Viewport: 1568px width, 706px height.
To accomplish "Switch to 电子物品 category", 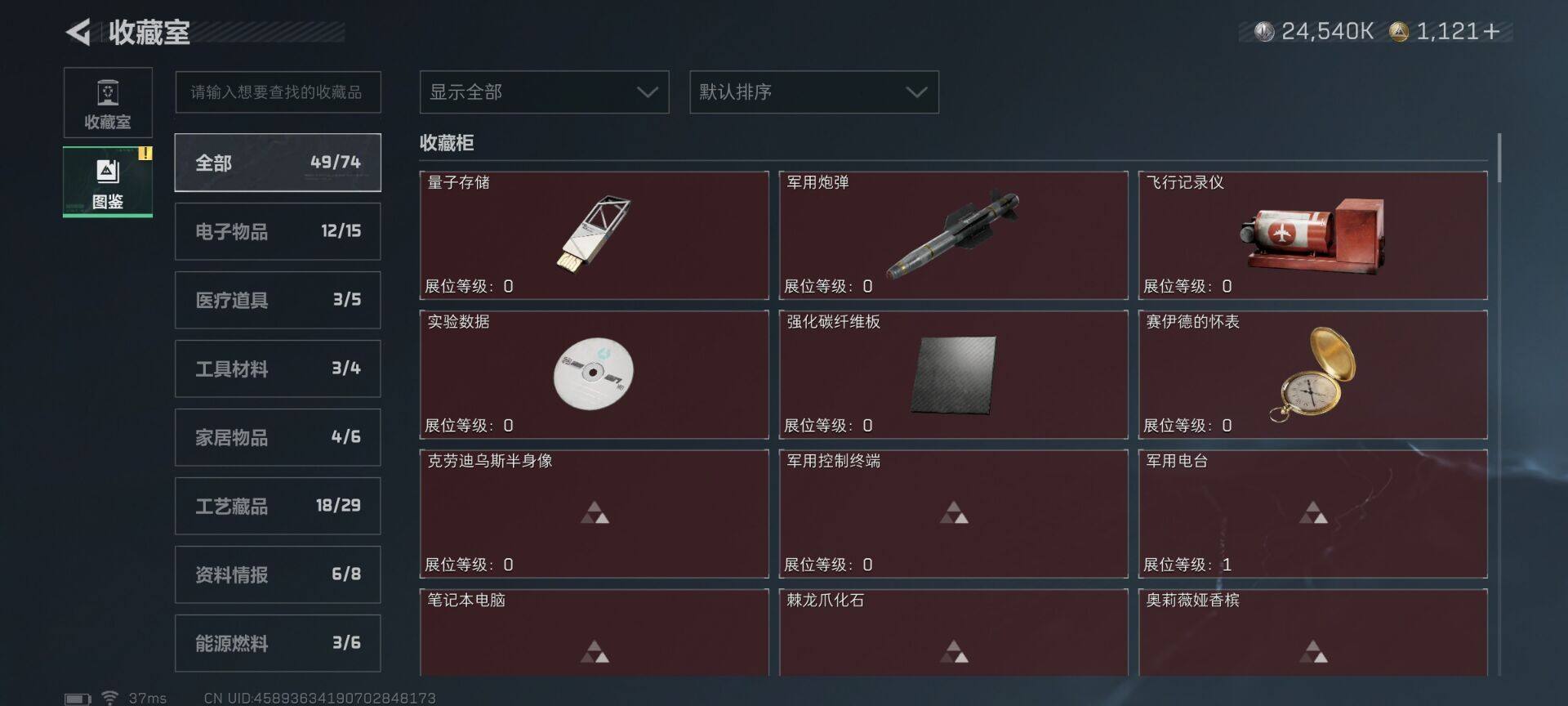I will [x=278, y=231].
